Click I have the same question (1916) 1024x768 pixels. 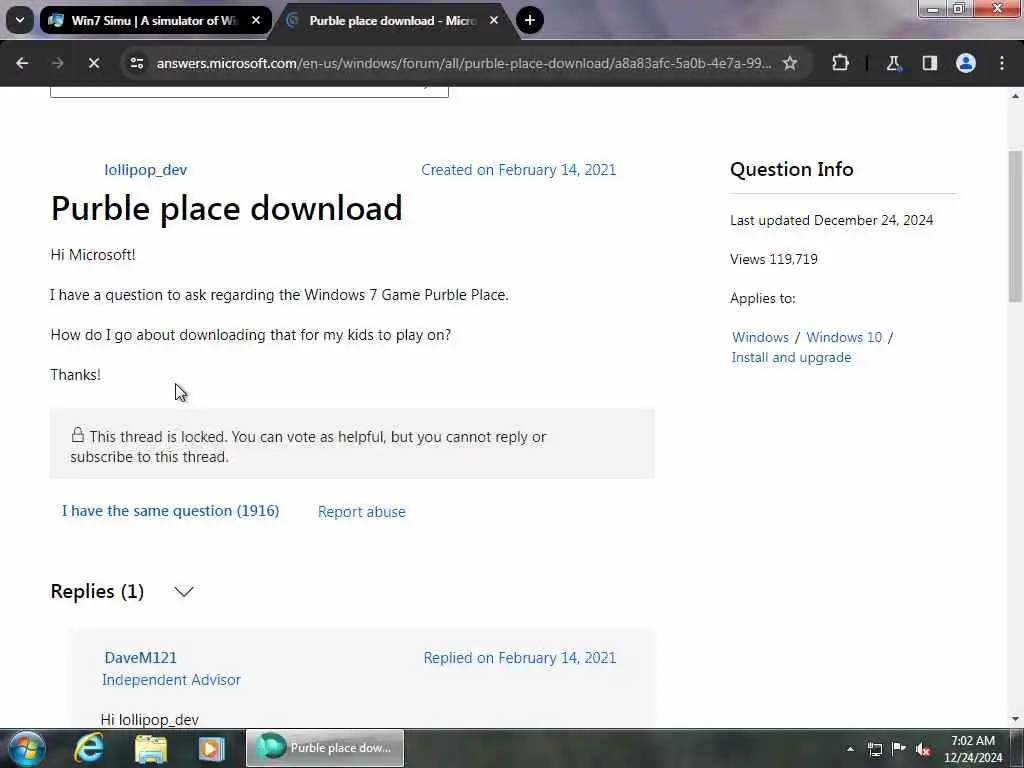coord(170,511)
